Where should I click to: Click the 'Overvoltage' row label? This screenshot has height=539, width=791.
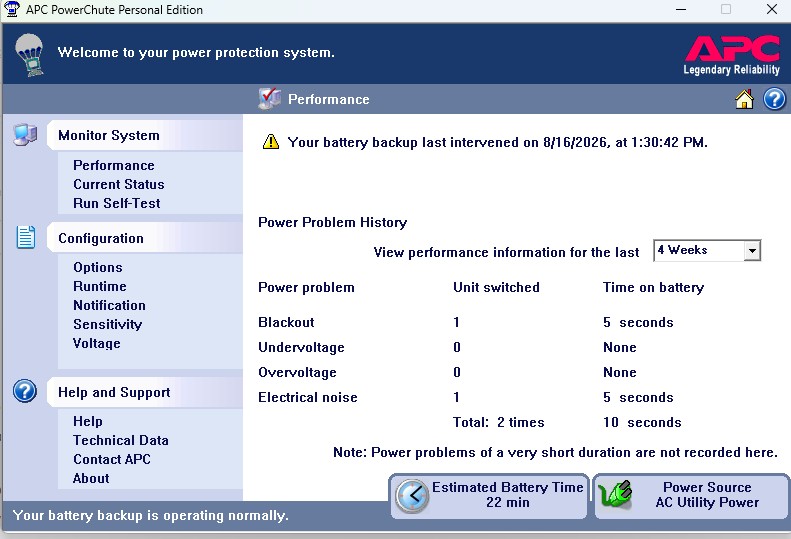click(x=297, y=372)
